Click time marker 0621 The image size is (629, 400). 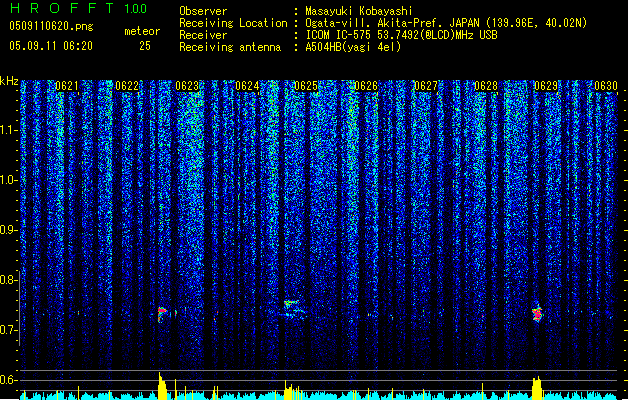[67, 86]
